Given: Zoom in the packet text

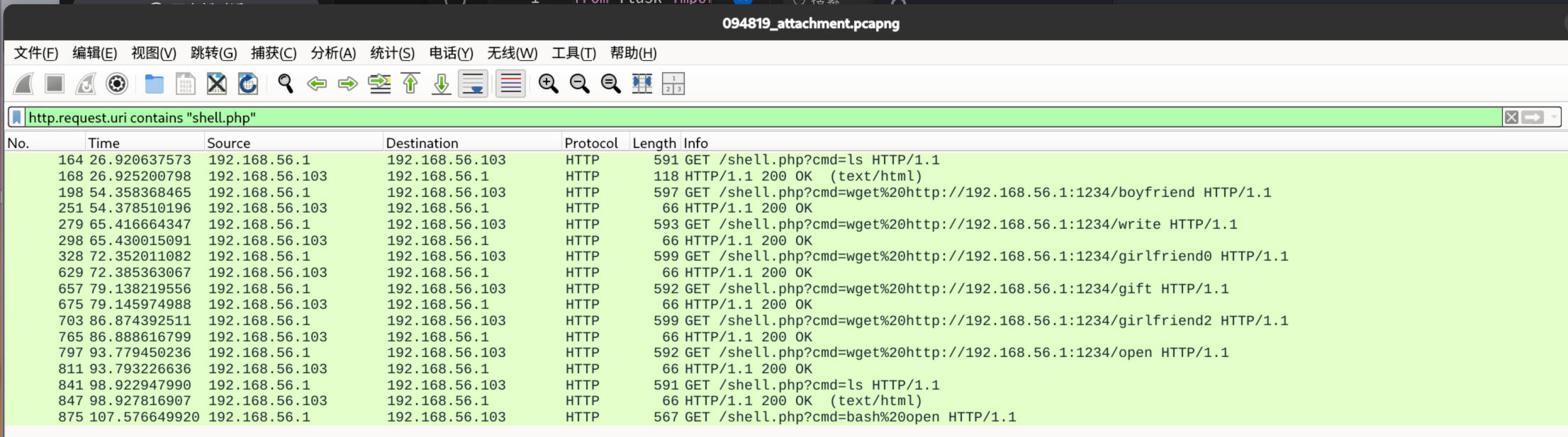Looking at the screenshot, I should (548, 84).
